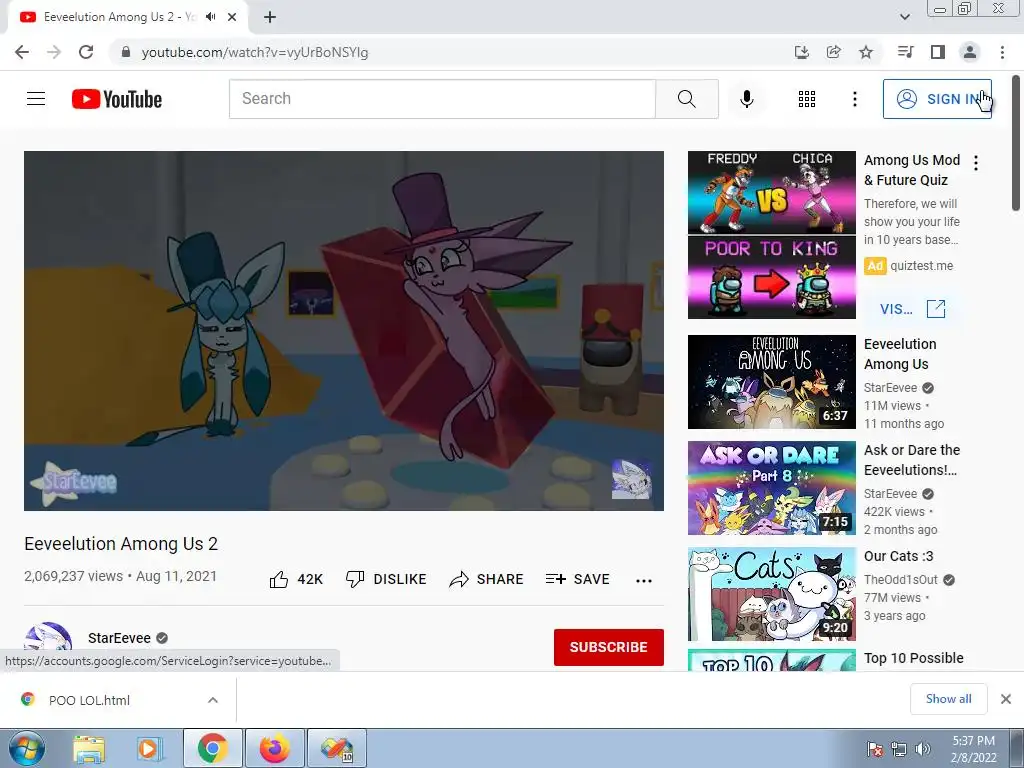Subscribe to the StarEevee channel
Image resolution: width=1024 pixels, height=768 pixels.
click(x=609, y=647)
